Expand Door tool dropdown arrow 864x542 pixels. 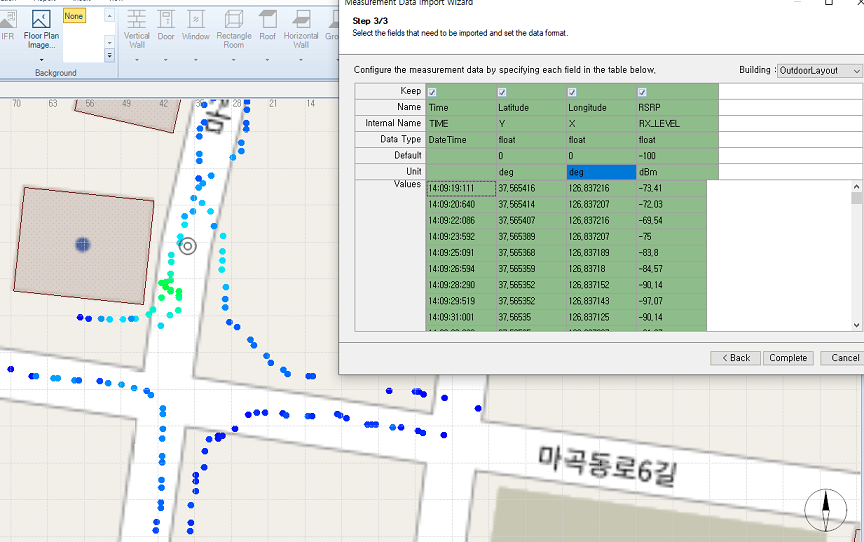tap(166, 59)
